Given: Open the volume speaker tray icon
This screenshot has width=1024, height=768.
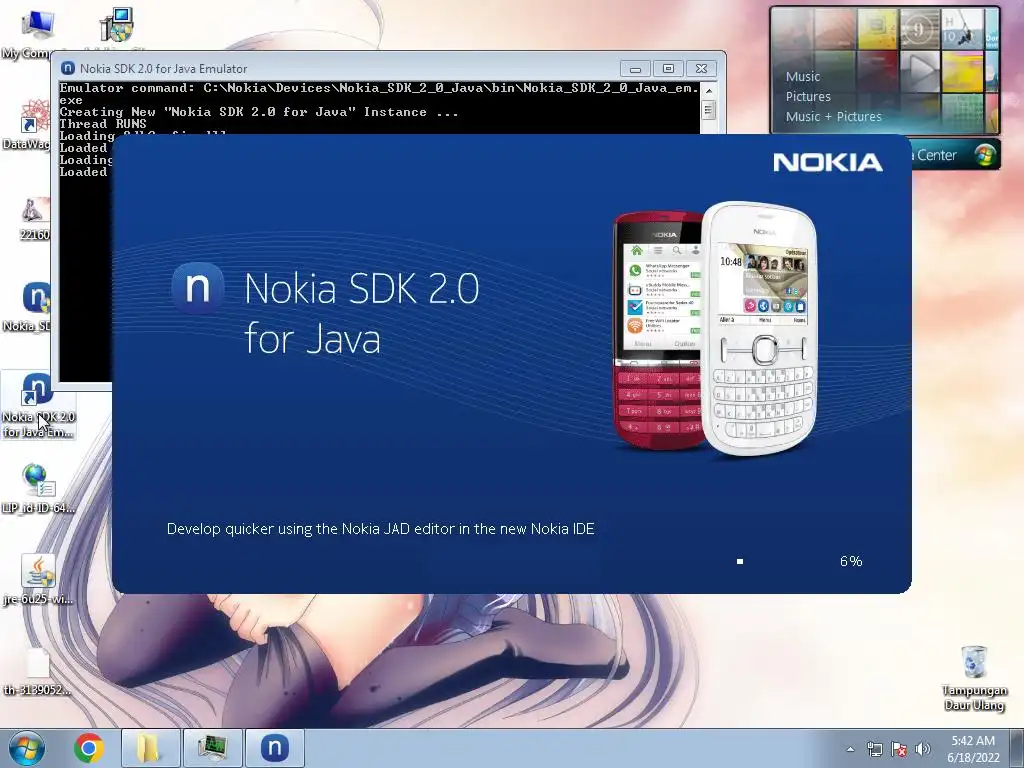Looking at the screenshot, I should point(923,749).
